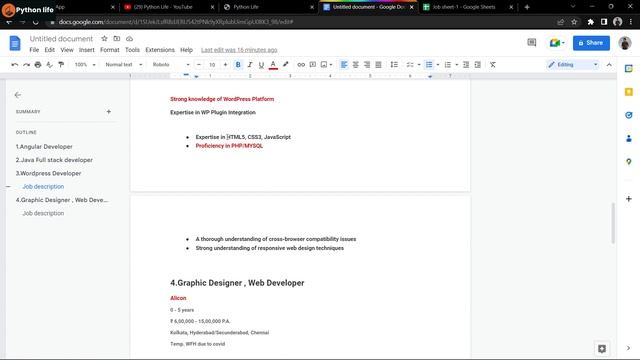The image size is (640, 360).
Task: Increase the font size
Action: (x=225, y=64)
